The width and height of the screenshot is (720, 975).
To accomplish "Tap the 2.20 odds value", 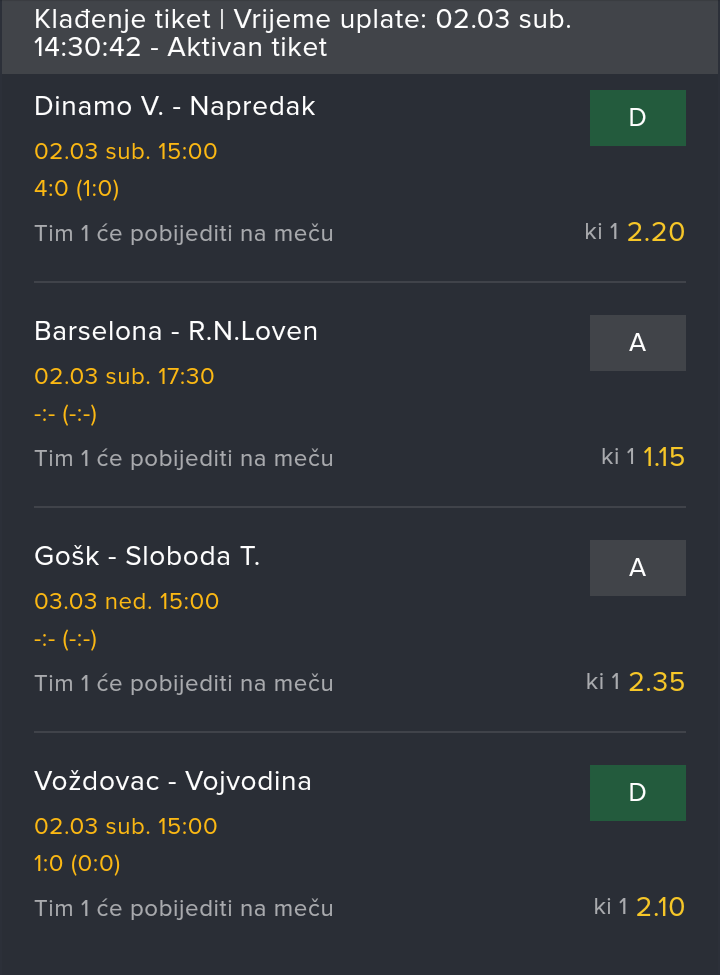I will 656,232.
